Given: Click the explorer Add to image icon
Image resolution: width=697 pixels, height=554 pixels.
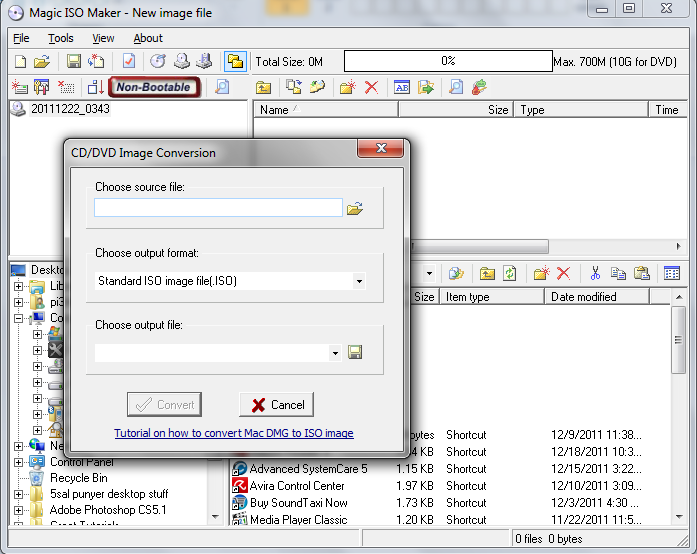Looking at the screenshot, I should point(456,273).
